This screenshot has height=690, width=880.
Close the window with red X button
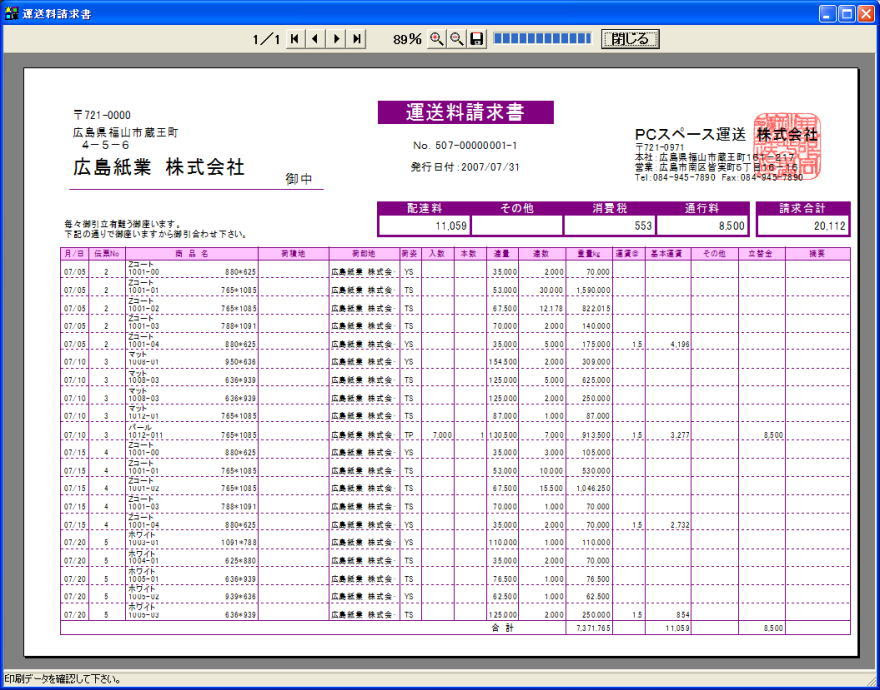[x=865, y=14]
